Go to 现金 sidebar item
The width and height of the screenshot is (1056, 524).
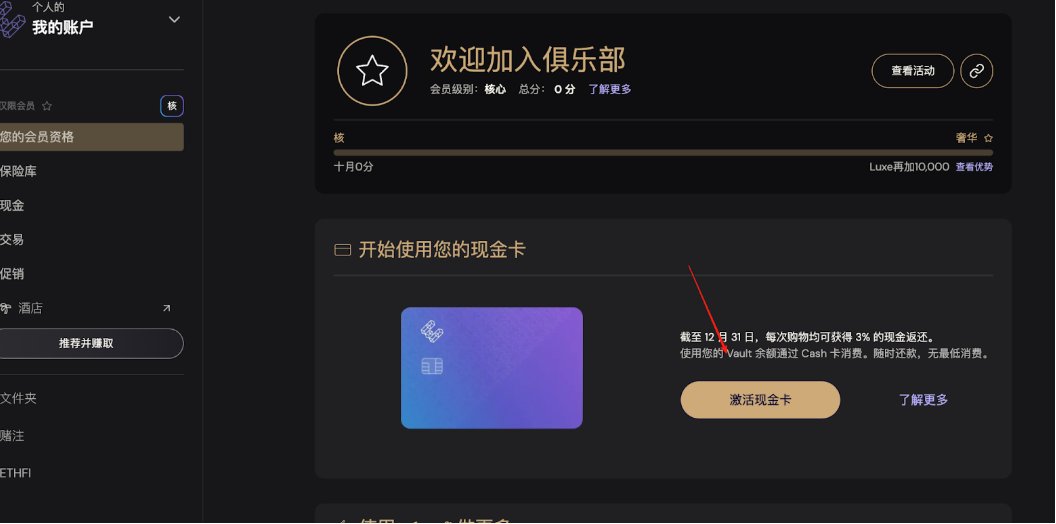(12, 205)
